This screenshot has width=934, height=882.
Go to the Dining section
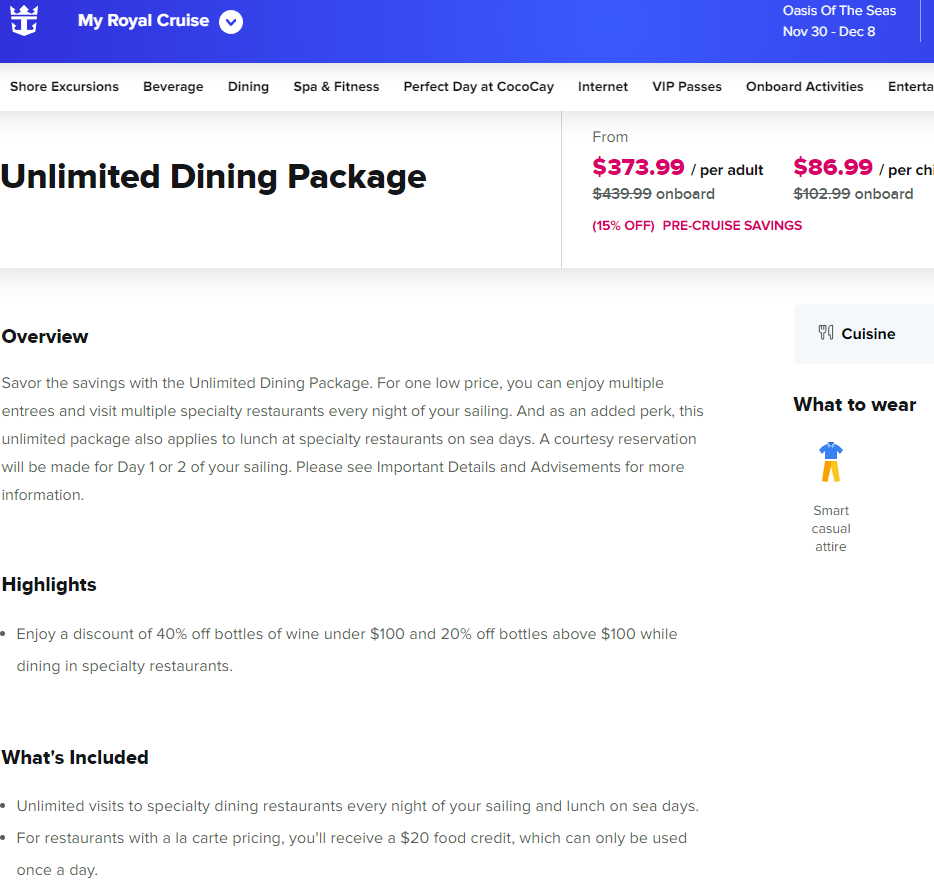click(x=248, y=87)
